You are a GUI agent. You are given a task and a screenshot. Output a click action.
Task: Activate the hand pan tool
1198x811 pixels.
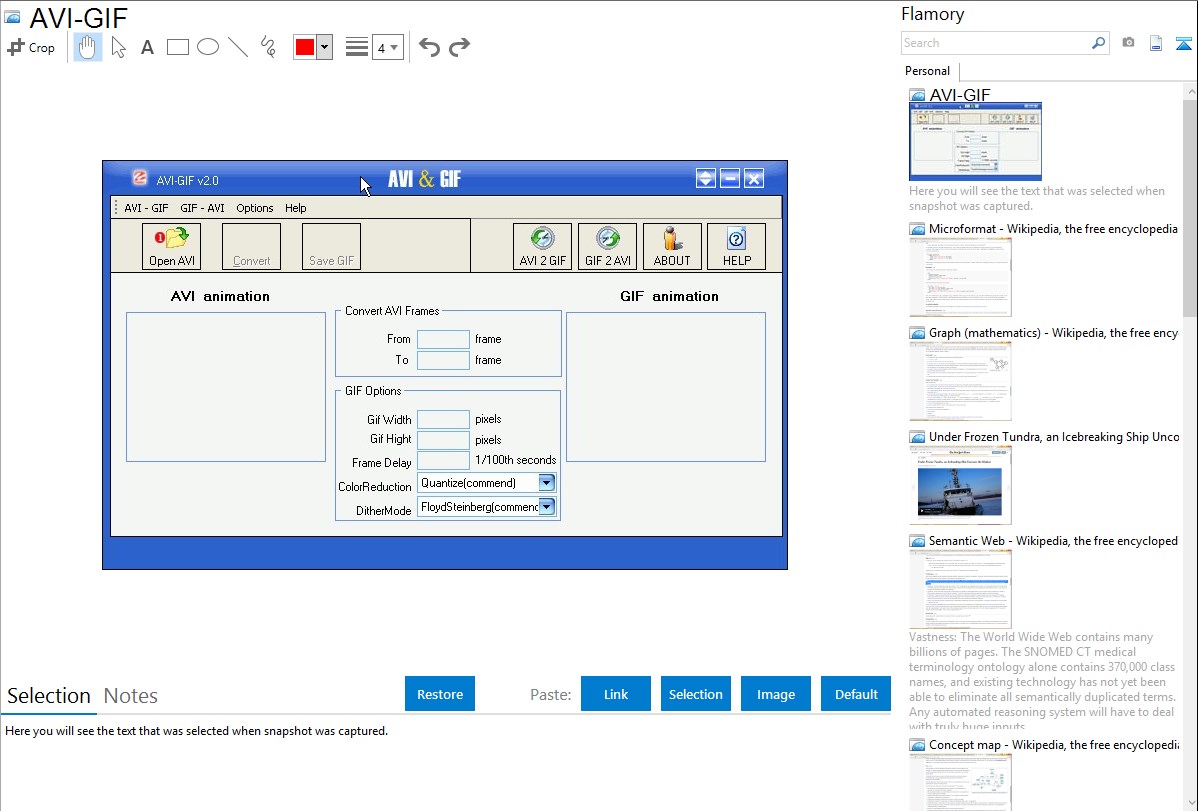(x=87, y=47)
